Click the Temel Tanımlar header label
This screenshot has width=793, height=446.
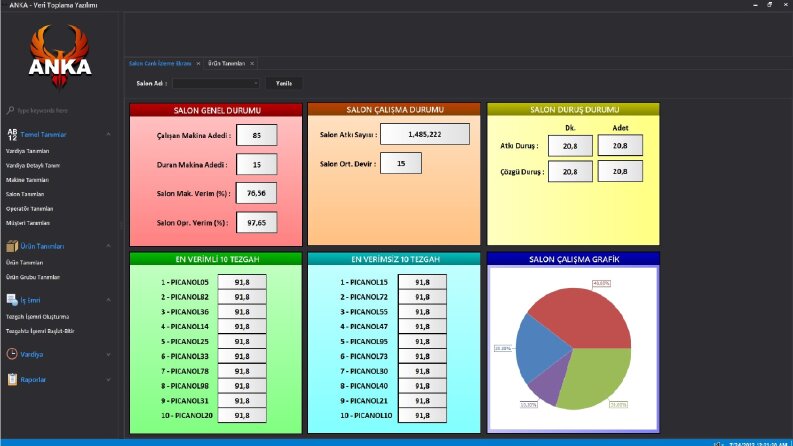tap(43, 135)
